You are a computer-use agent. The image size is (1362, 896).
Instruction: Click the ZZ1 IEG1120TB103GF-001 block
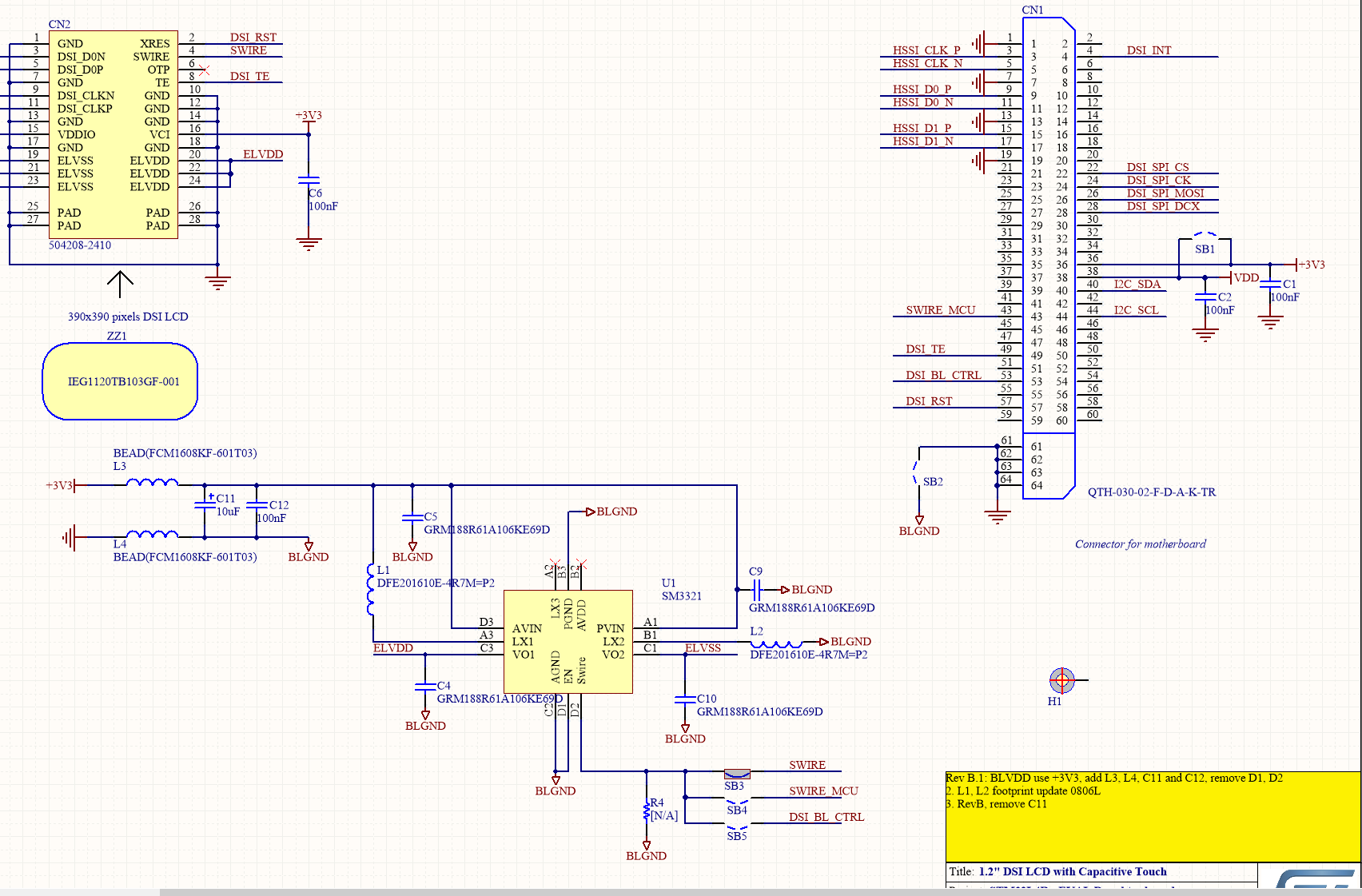[120, 381]
